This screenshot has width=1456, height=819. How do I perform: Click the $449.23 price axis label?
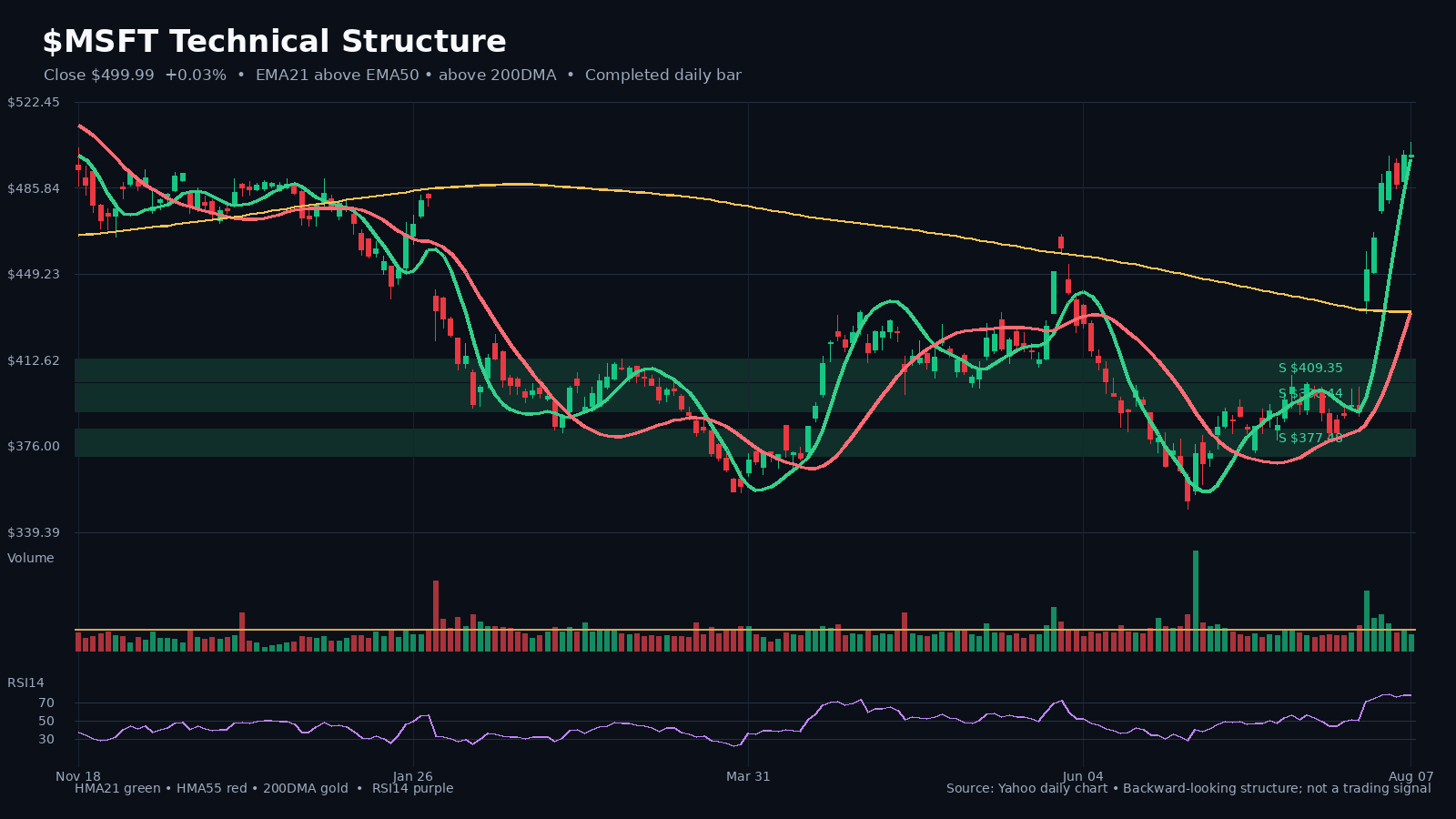tap(34, 274)
